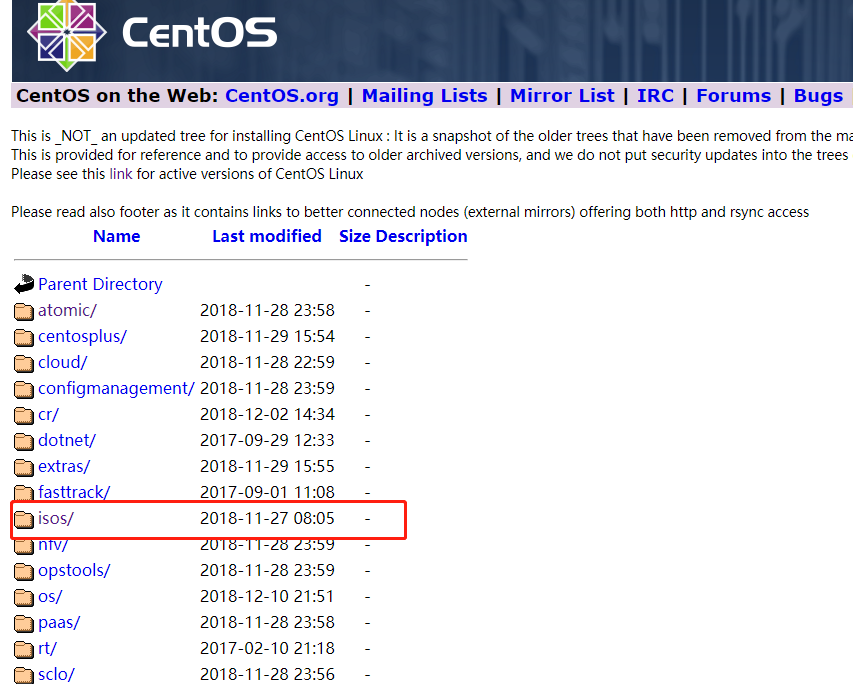Click the folder icon beside extras/
Screen dimensions: 853x684
[24, 467]
